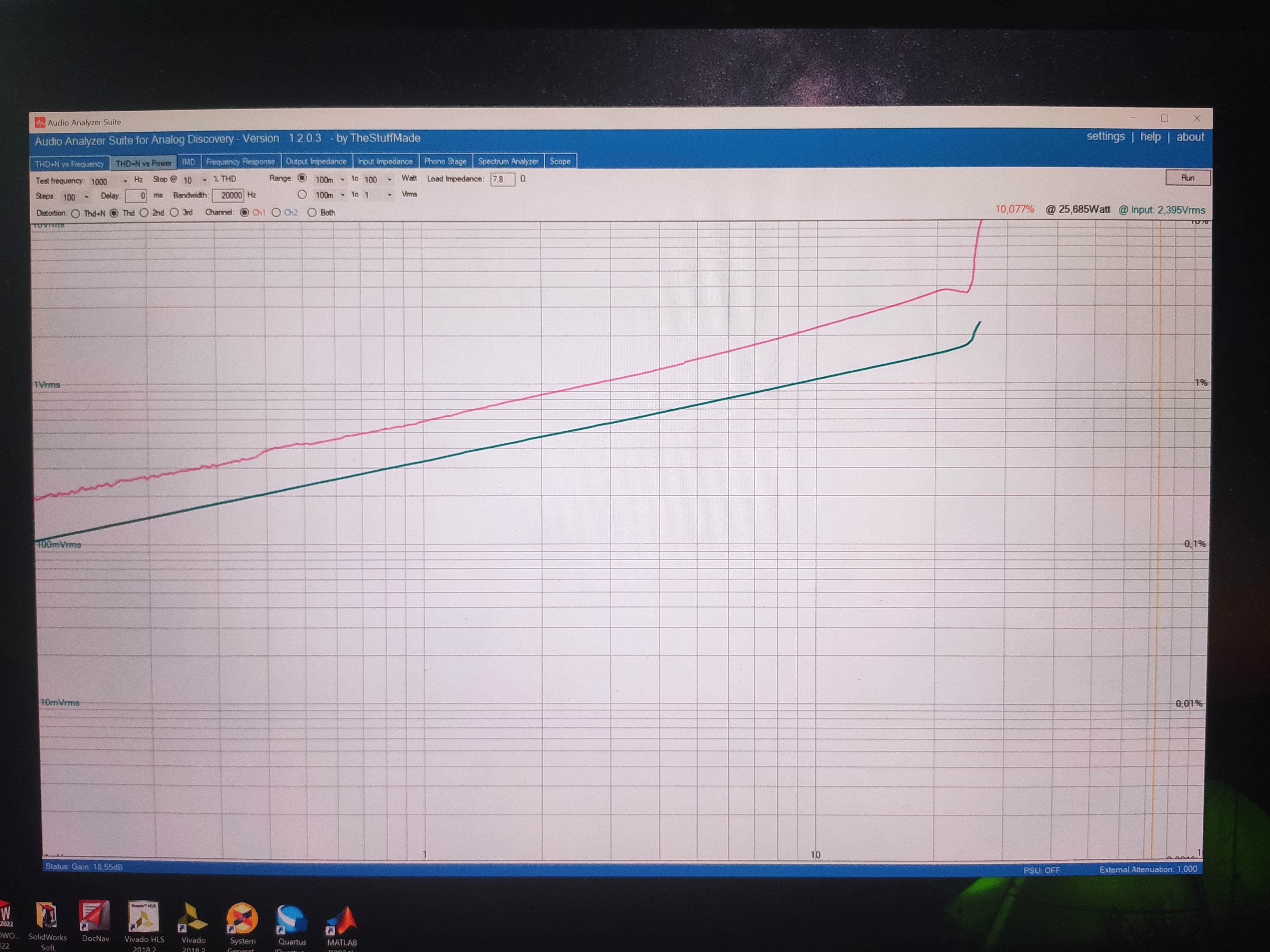The height and width of the screenshot is (952, 1270).
Task: Open the Frequency Response tab
Action: pos(240,162)
